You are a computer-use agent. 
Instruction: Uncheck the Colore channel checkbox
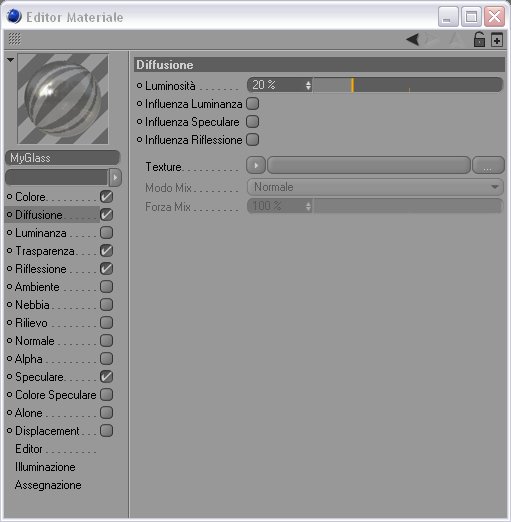107,197
